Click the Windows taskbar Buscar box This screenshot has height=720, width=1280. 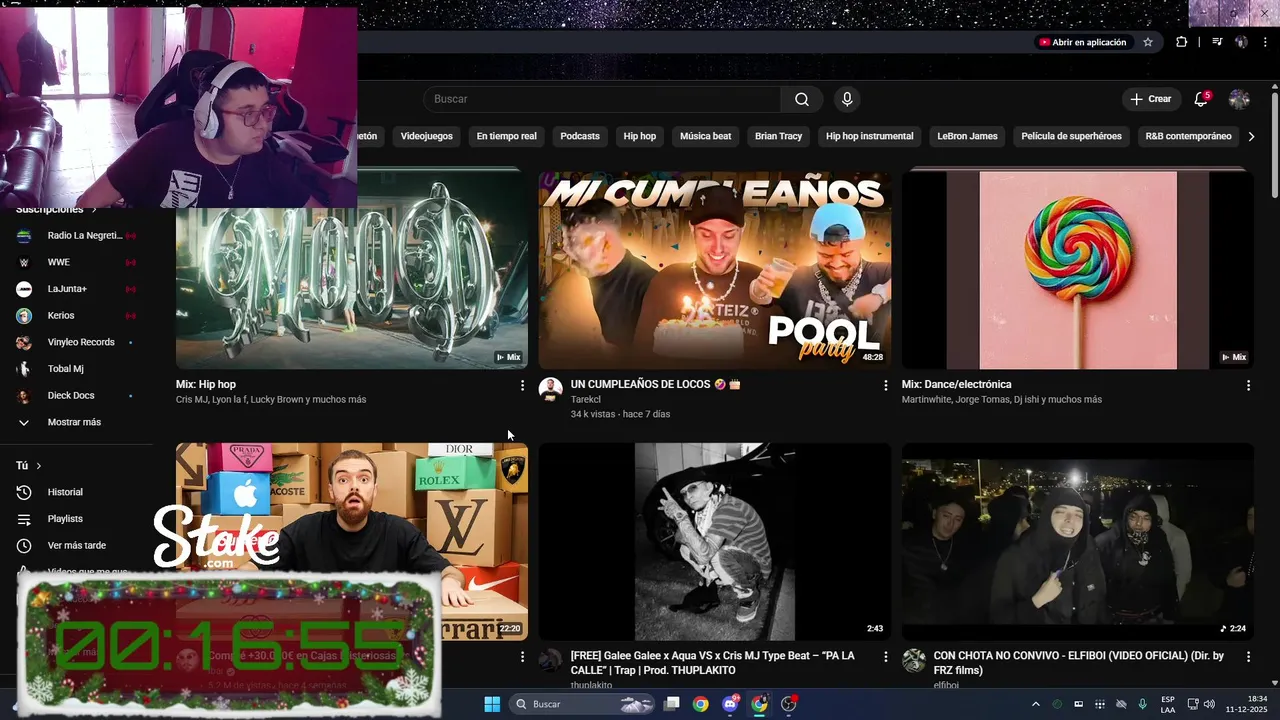tap(582, 704)
